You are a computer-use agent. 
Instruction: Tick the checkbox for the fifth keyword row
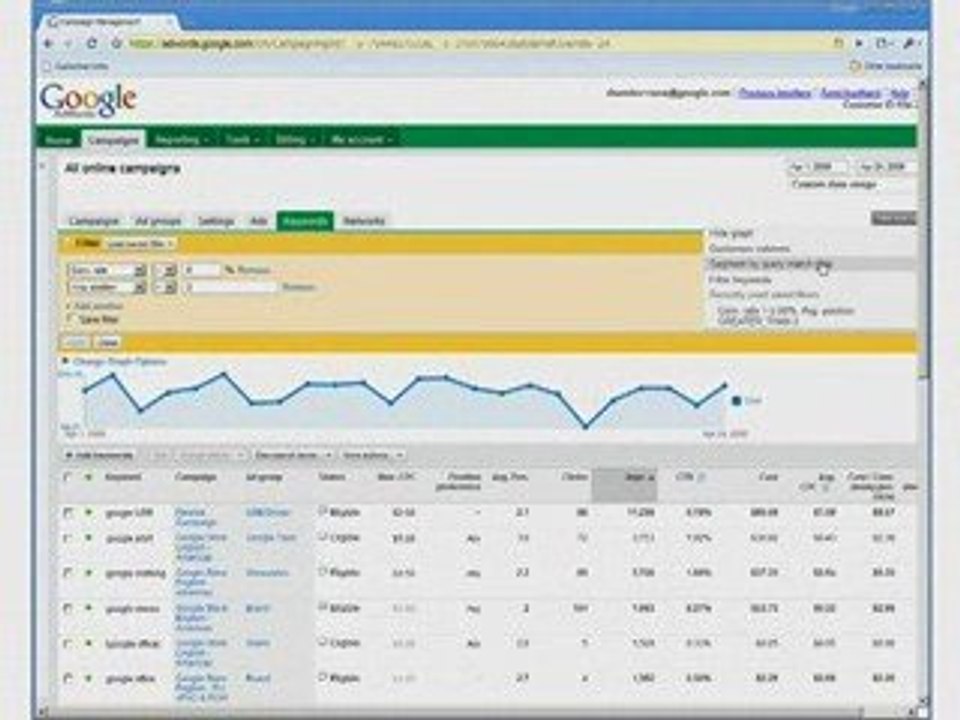coord(67,643)
